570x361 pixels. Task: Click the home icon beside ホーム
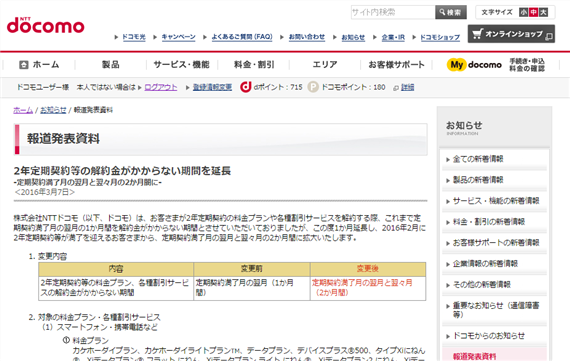24,65
